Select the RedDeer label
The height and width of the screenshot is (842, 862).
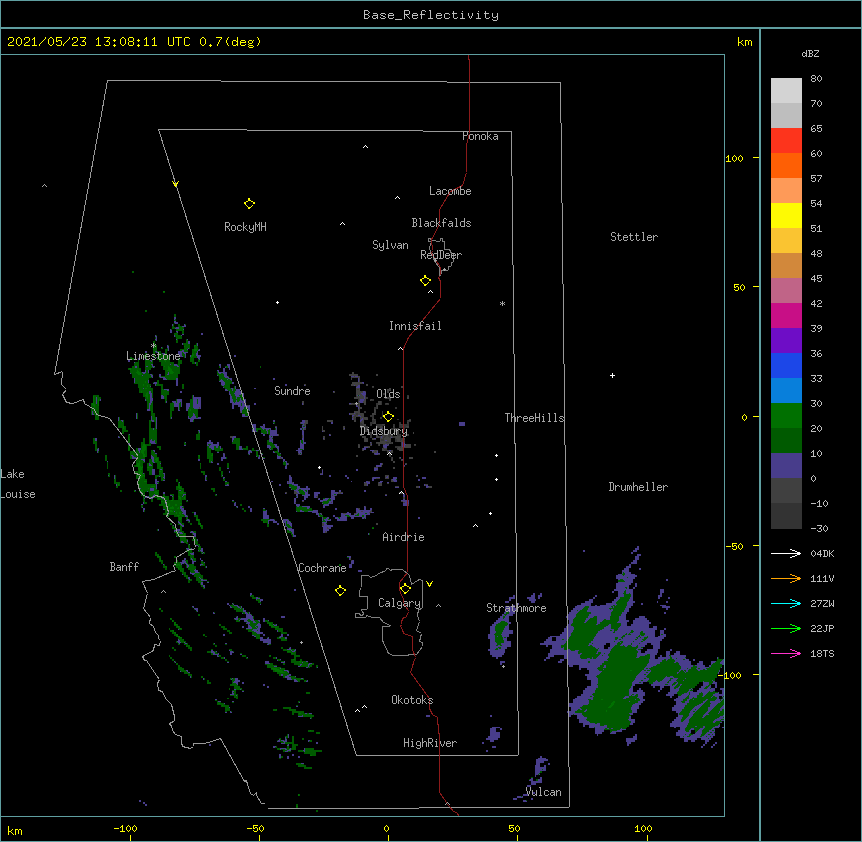[441, 254]
